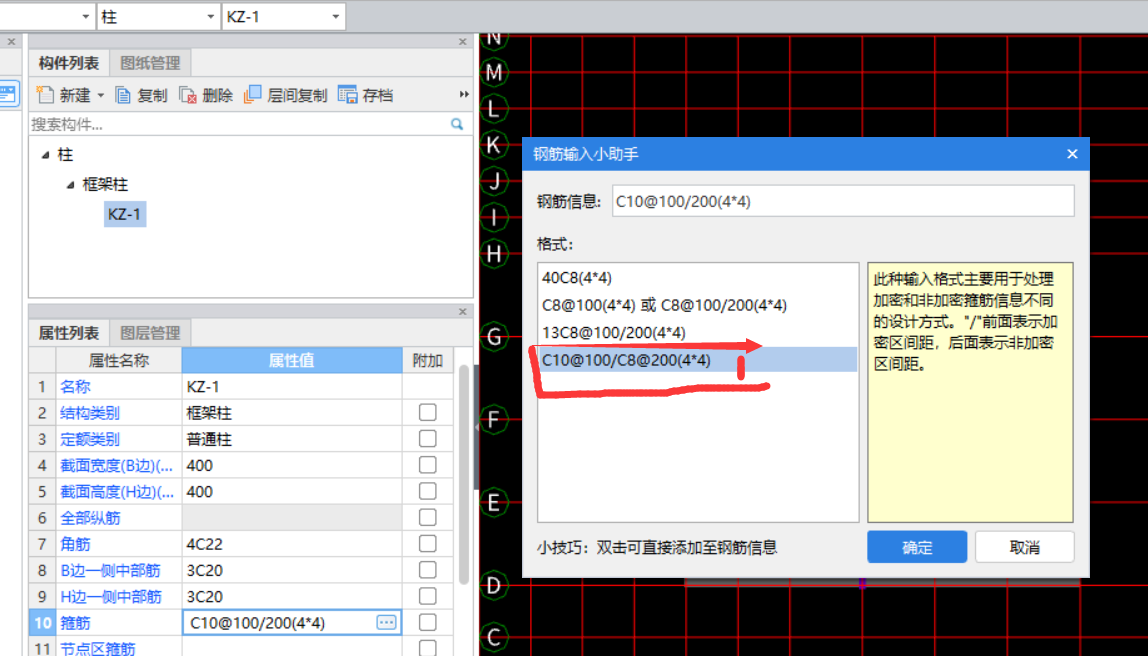The image size is (1148, 656).
Task: Click the search magnifier icon
Action: click(457, 124)
